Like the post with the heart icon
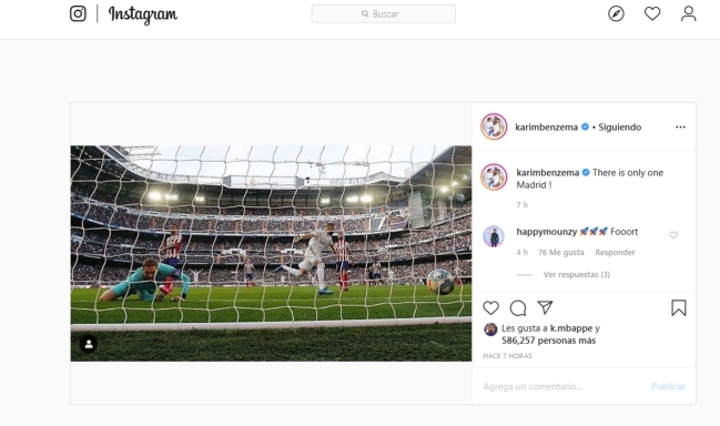The height and width of the screenshot is (426, 720). [x=491, y=308]
